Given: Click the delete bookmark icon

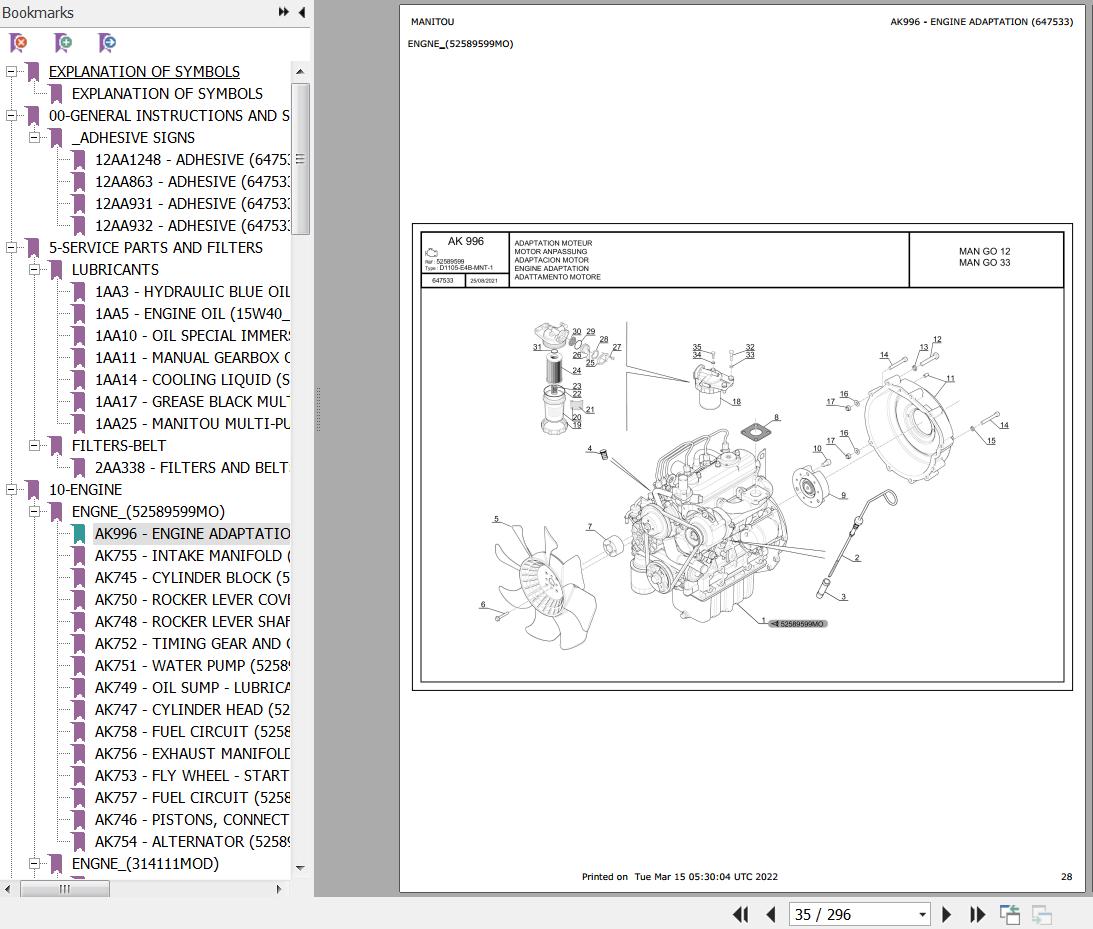Looking at the screenshot, I should [18, 43].
